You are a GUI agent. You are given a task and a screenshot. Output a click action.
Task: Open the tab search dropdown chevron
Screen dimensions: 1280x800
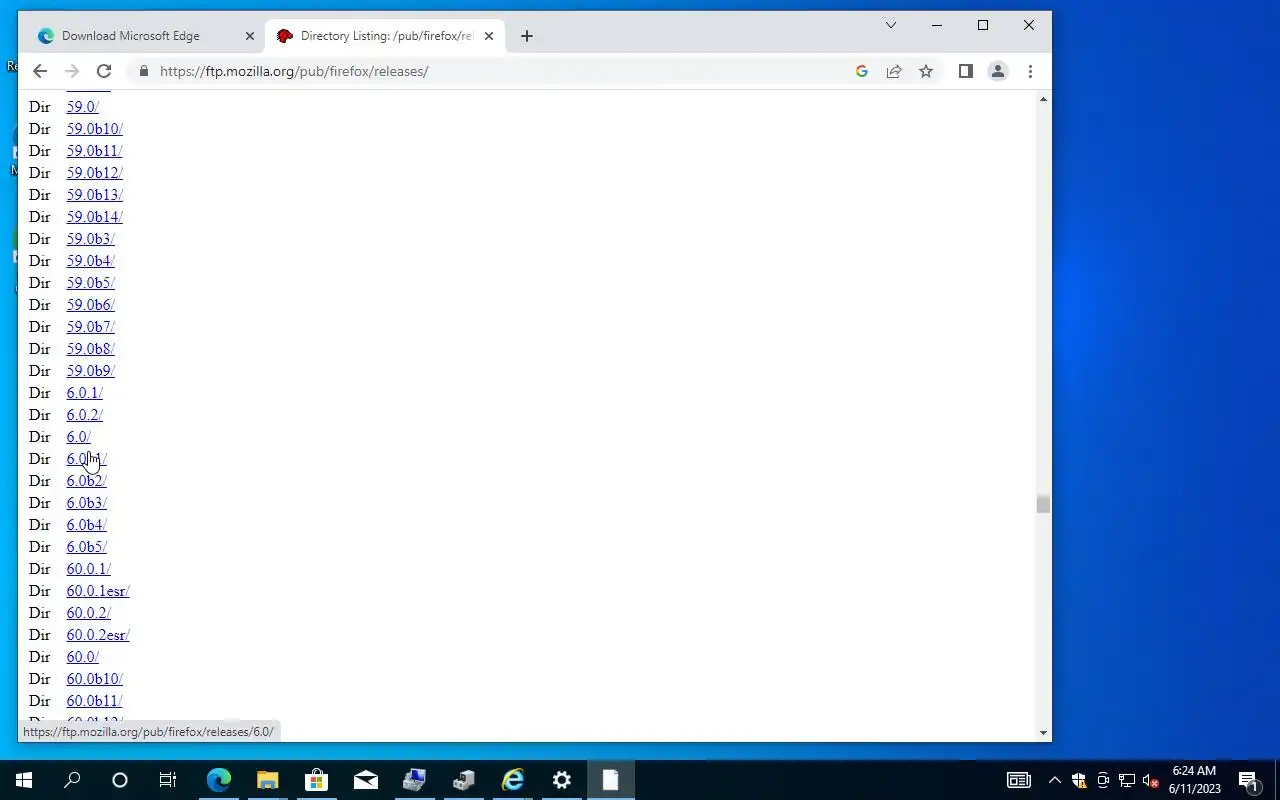coord(891,25)
